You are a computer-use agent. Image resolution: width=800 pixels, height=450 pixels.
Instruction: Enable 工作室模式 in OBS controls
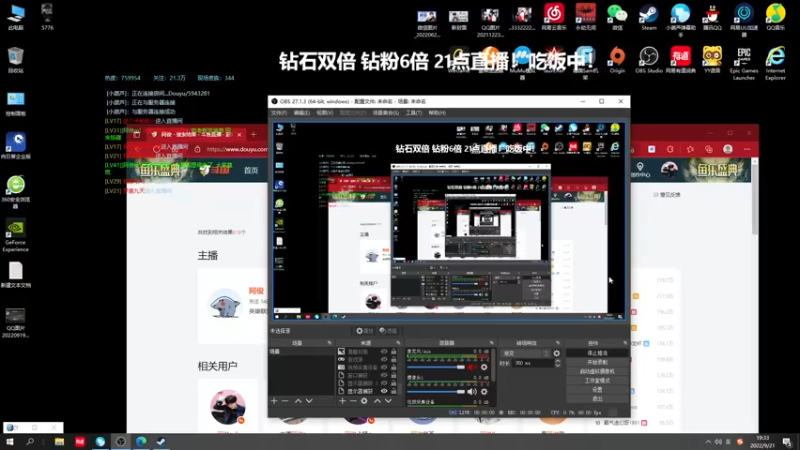pyautogui.click(x=597, y=381)
